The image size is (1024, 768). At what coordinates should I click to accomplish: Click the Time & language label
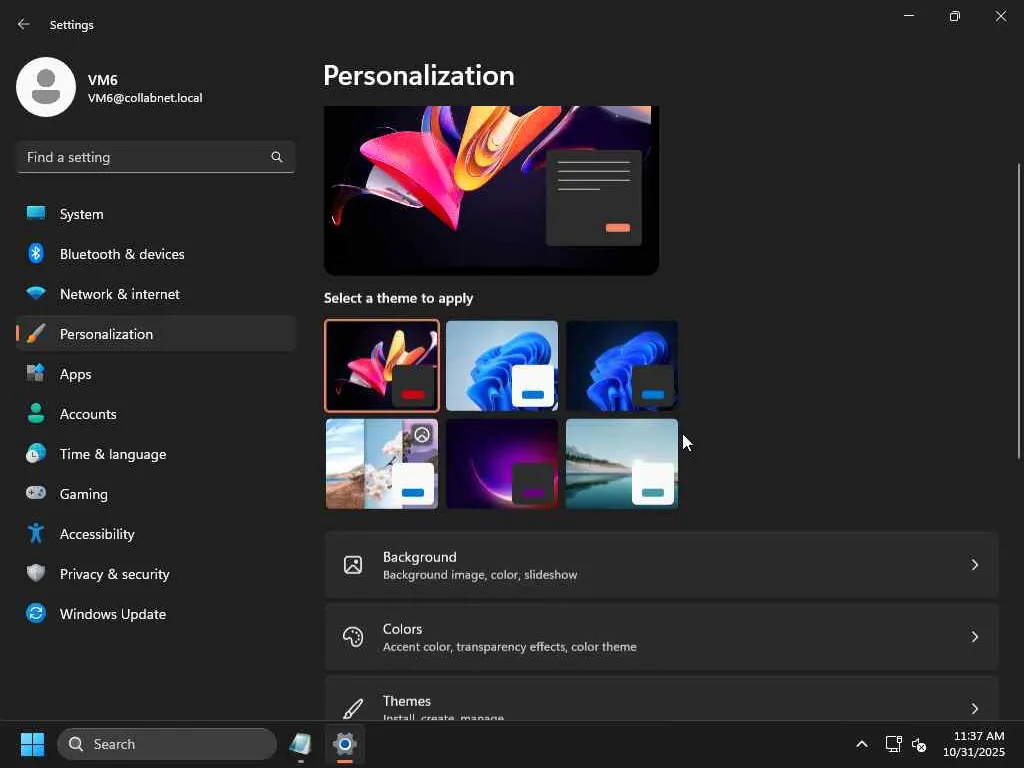[113, 454]
